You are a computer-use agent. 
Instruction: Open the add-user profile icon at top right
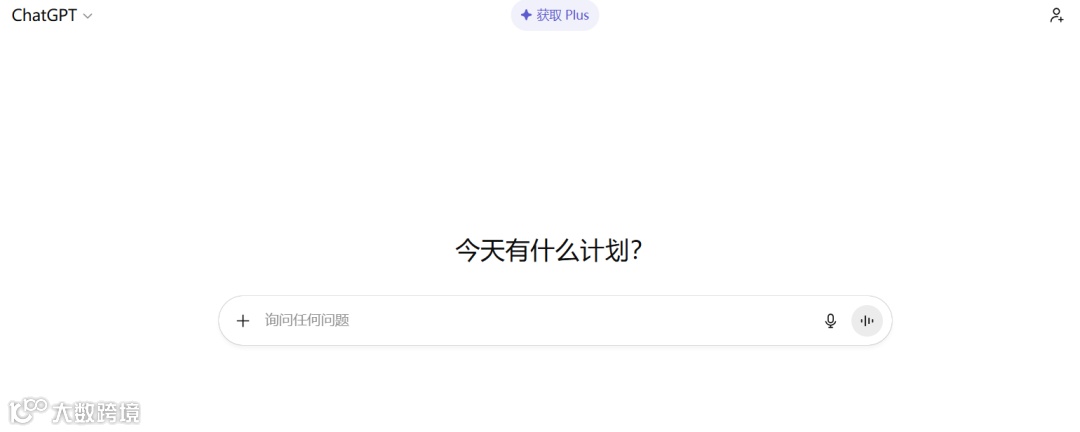[1057, 15]
